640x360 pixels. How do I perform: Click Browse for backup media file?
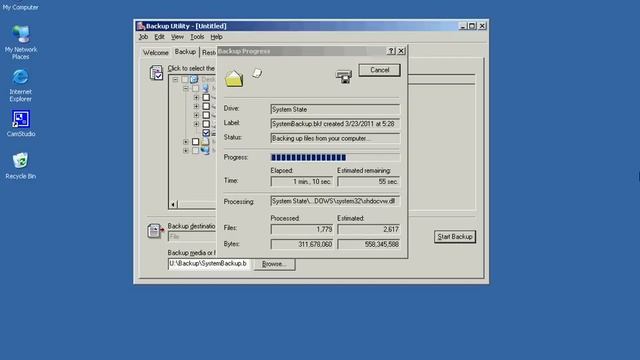(274, 264)
